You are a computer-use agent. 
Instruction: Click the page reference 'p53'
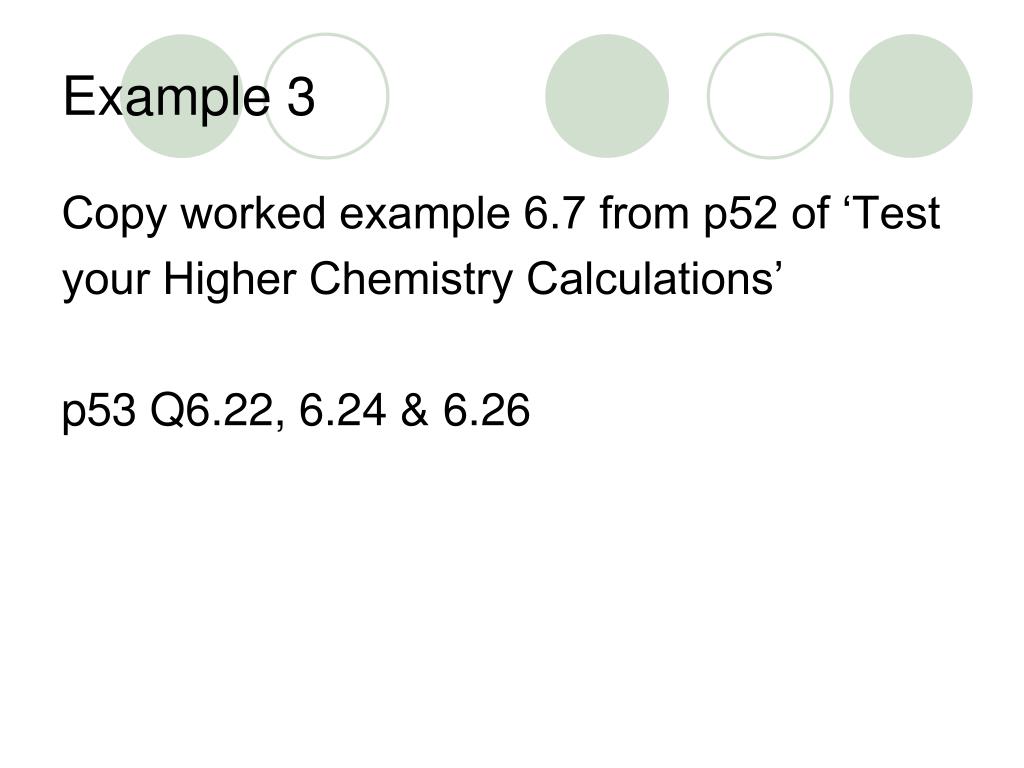99,412
